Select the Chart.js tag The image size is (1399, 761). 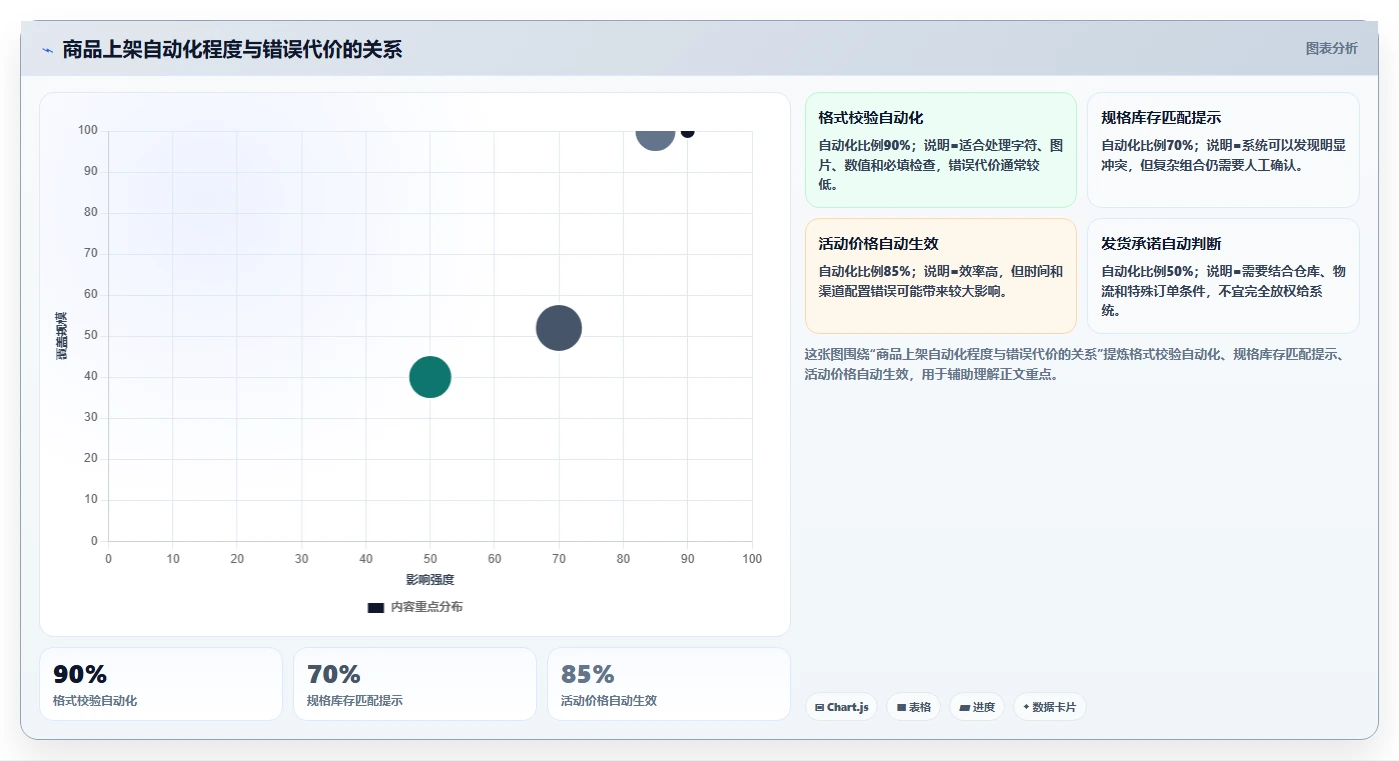(842, 707)
